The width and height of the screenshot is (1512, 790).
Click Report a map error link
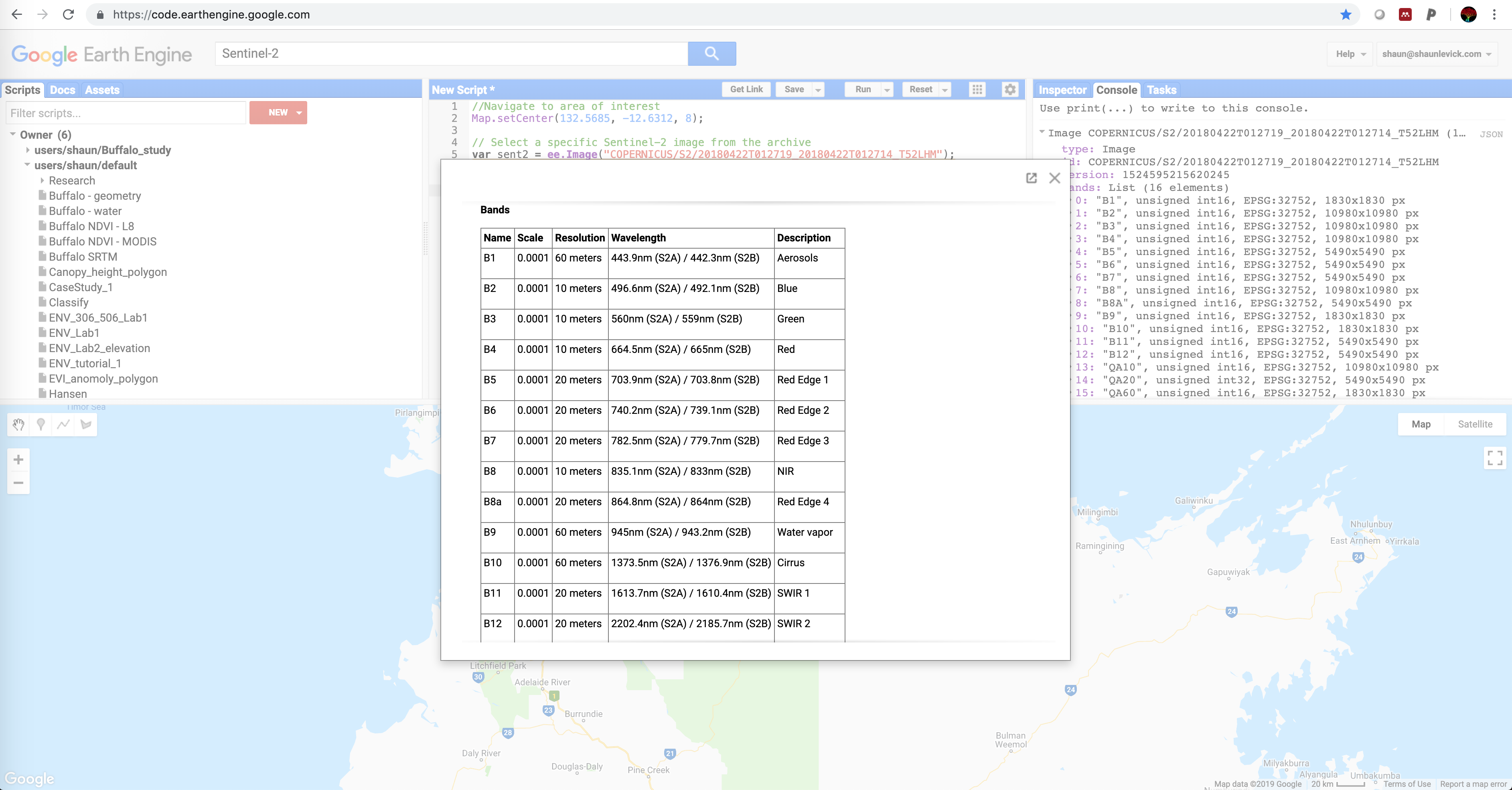tap(1473, 784)
